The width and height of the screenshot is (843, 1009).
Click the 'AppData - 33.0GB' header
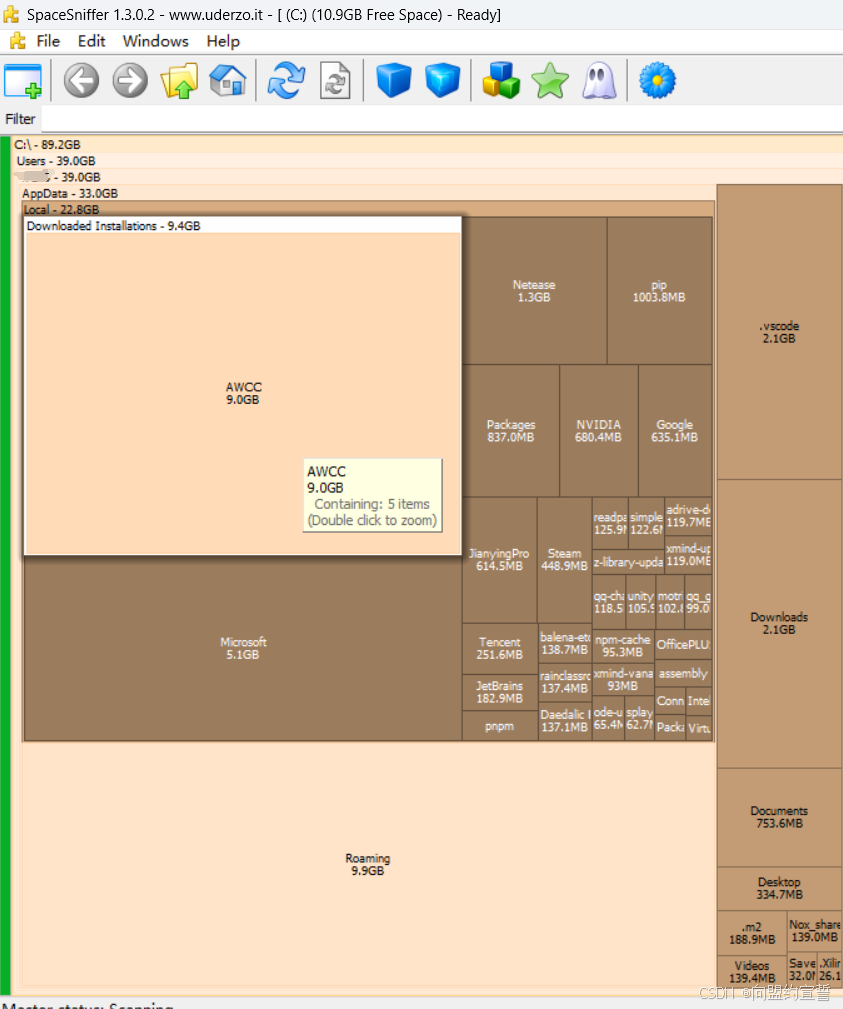click(70, 193)
